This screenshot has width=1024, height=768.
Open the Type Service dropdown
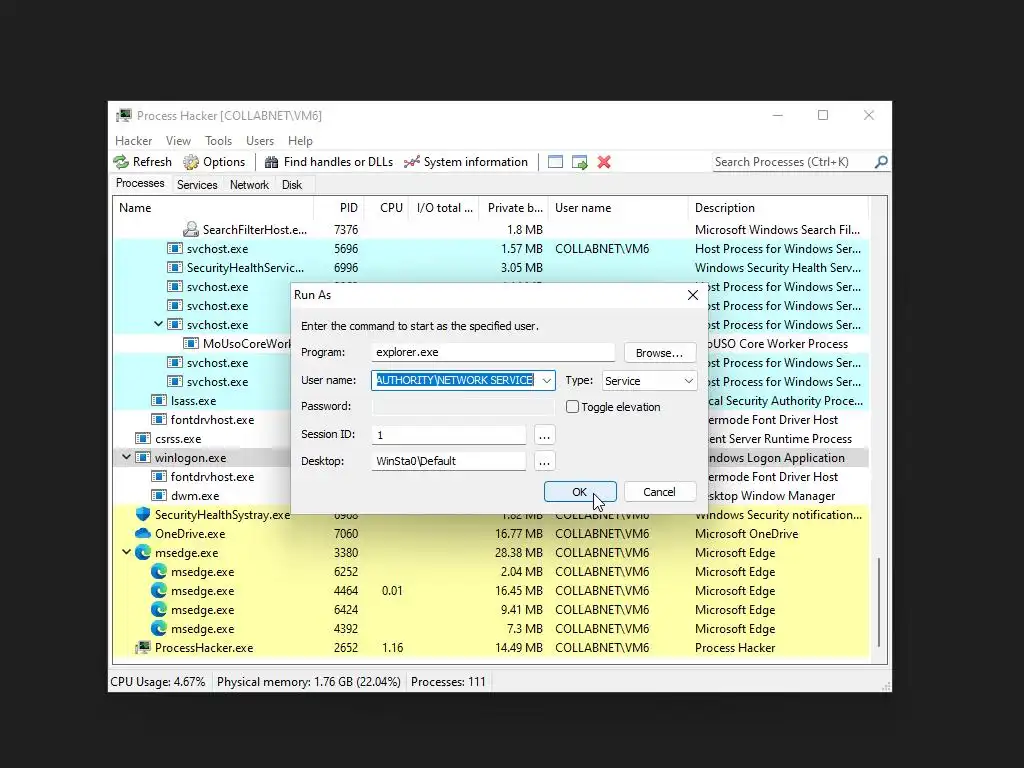point(649,381)
